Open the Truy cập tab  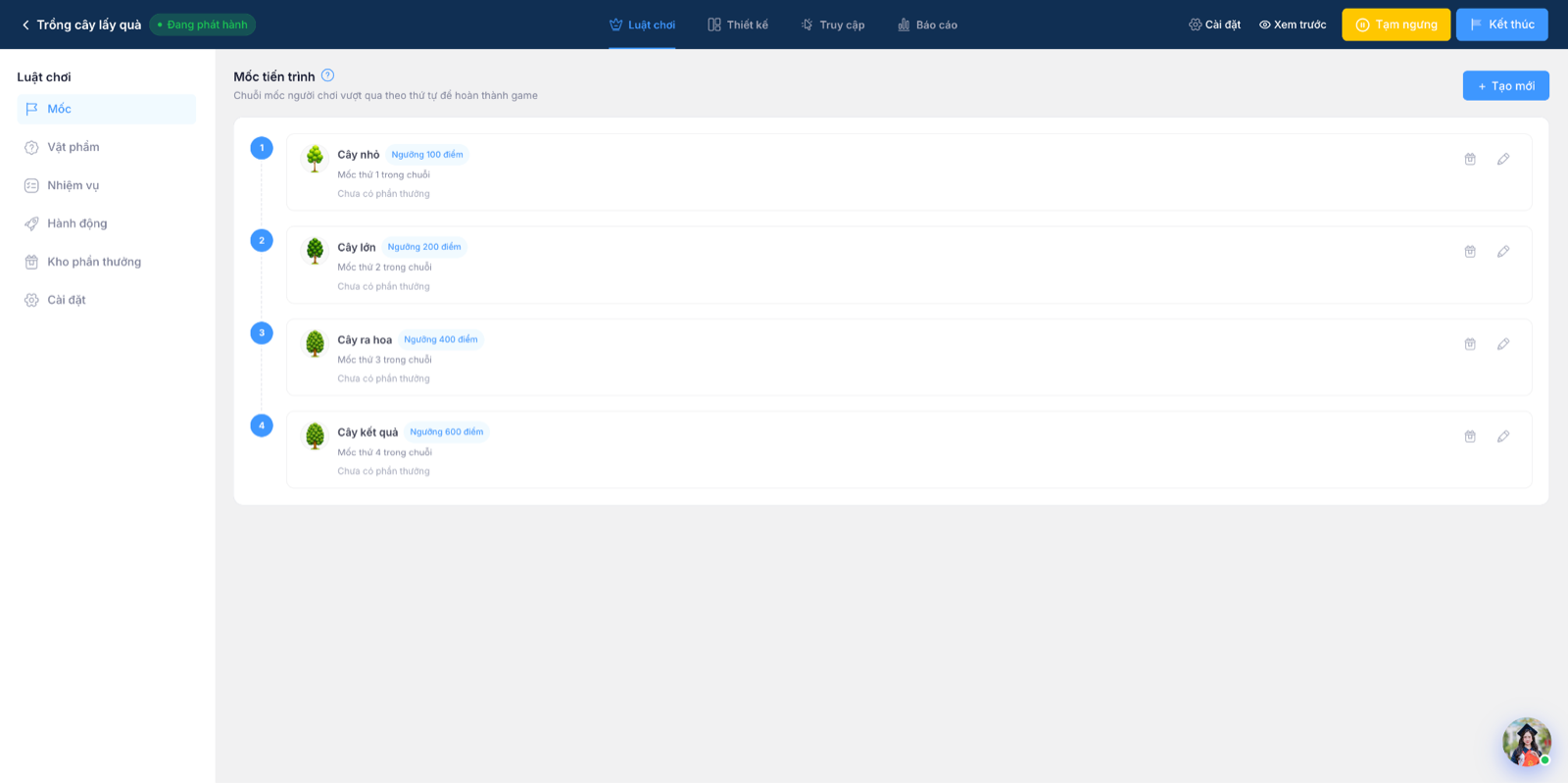[832, 24]
